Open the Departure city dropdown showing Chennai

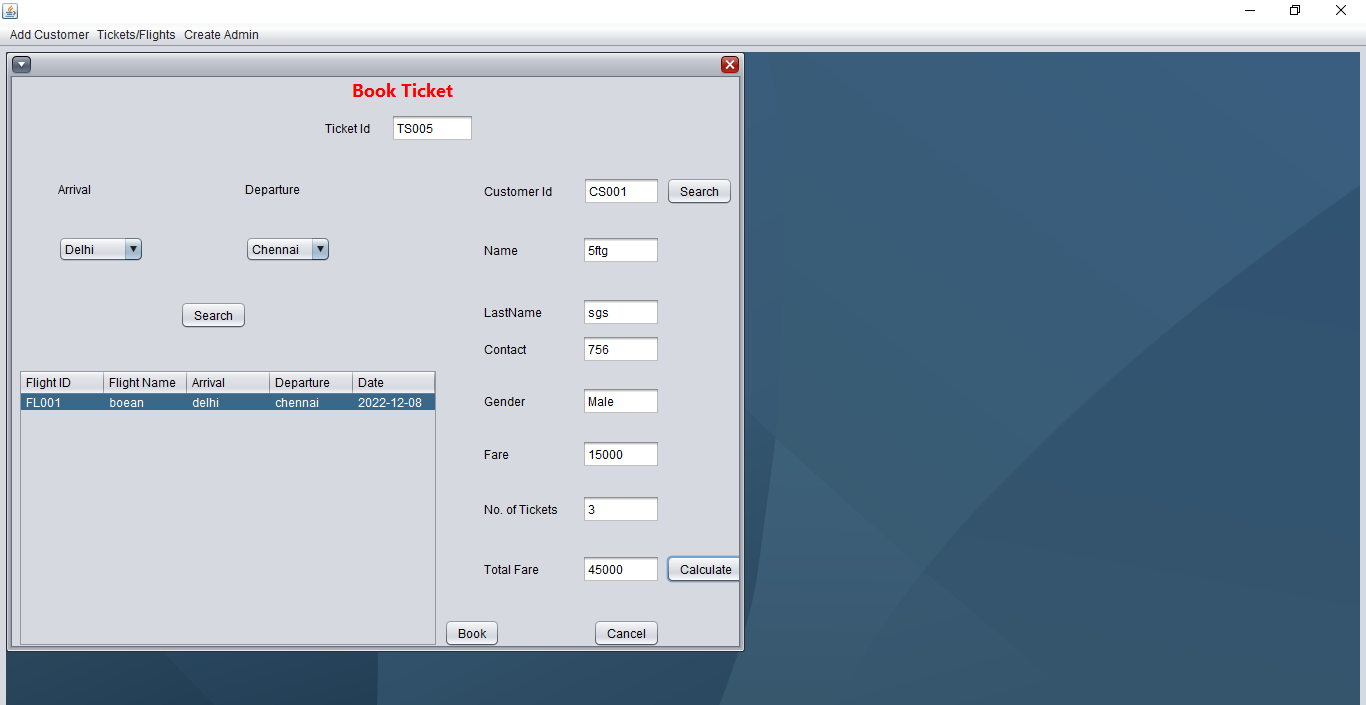tap(287, 249)
